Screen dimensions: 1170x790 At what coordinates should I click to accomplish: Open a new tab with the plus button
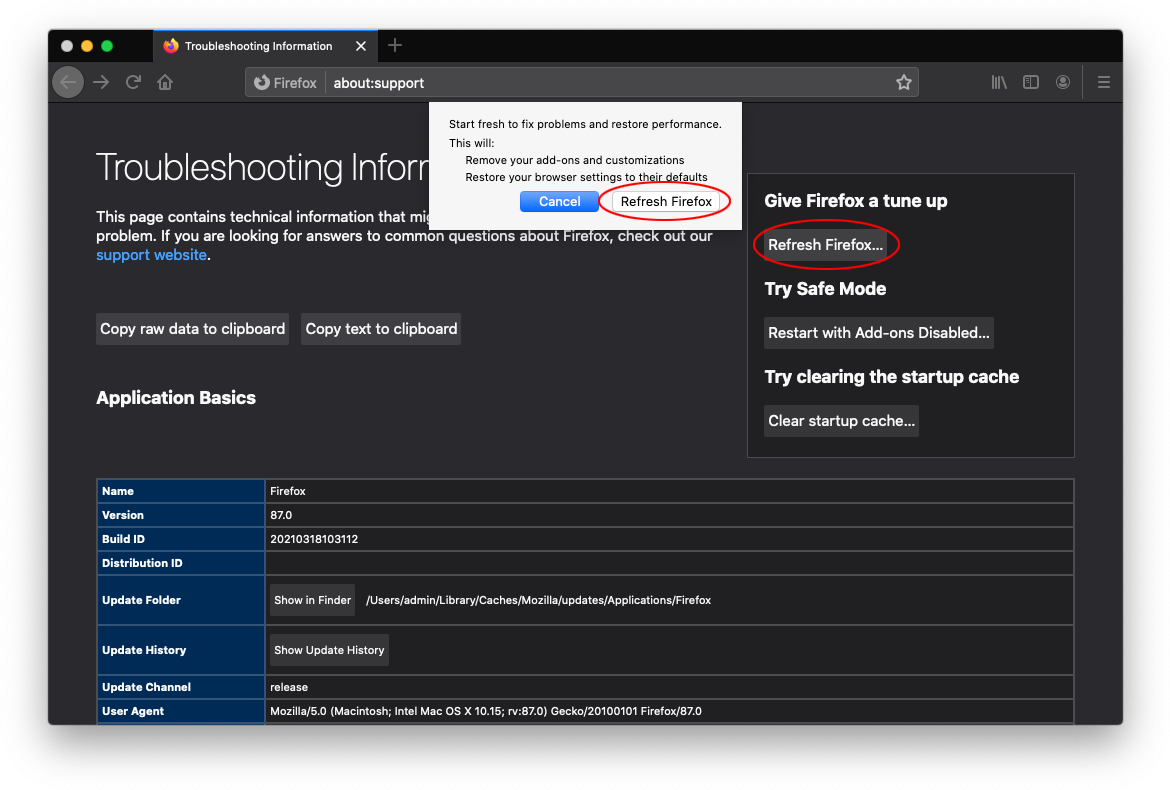coord(395,46)
